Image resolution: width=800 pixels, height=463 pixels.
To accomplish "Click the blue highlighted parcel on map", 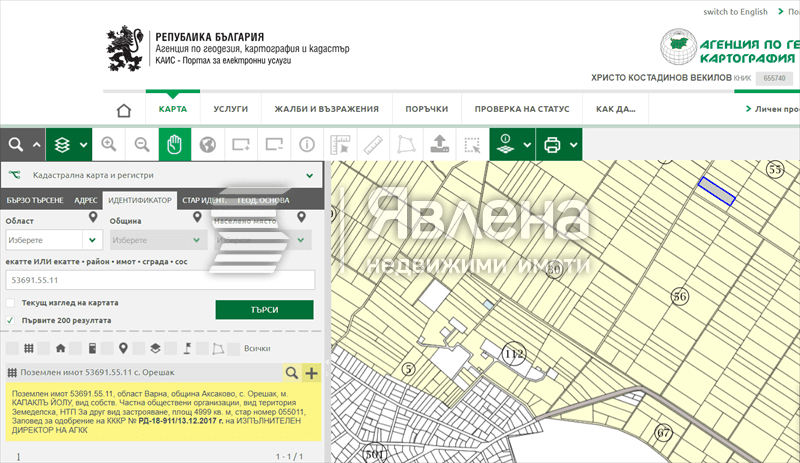I will coord(717,191).
